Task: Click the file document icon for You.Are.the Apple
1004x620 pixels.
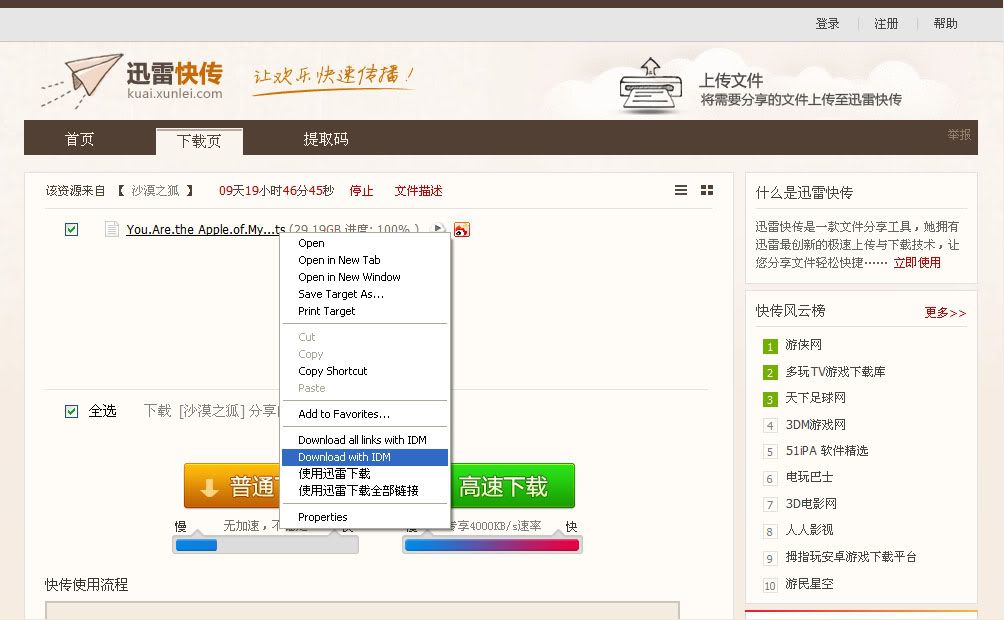Action: 111,229
